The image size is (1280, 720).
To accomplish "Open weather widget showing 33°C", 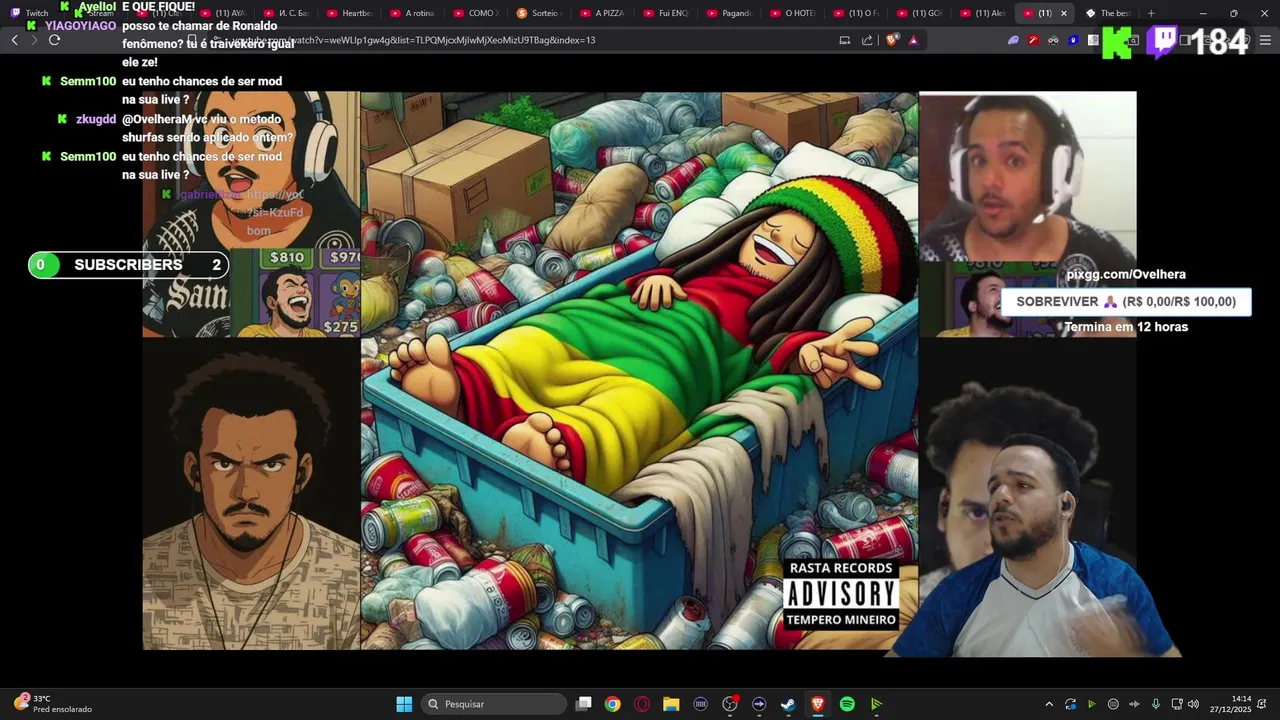I will 53,704.
